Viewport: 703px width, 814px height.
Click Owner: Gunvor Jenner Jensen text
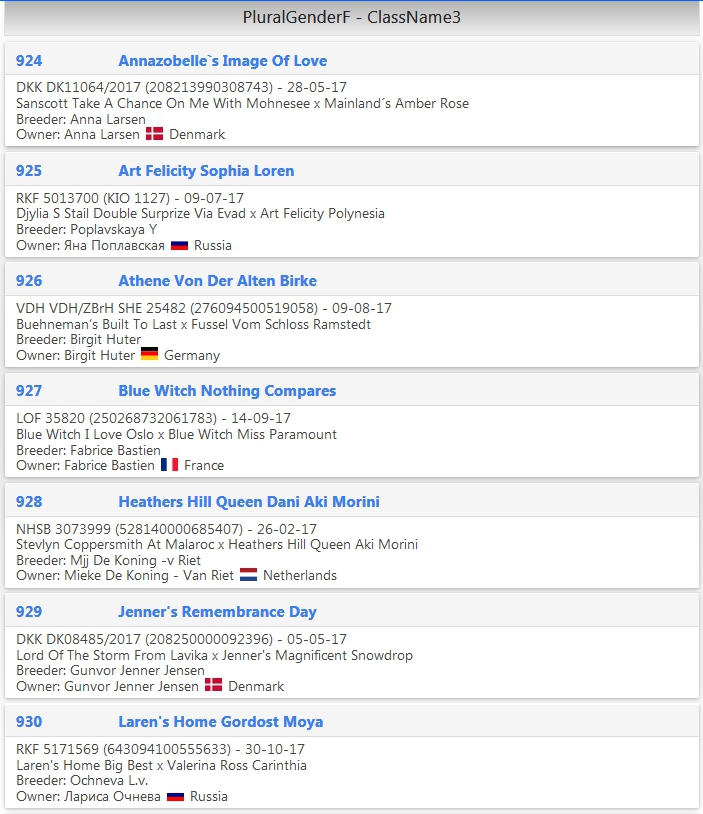[107, 686]
